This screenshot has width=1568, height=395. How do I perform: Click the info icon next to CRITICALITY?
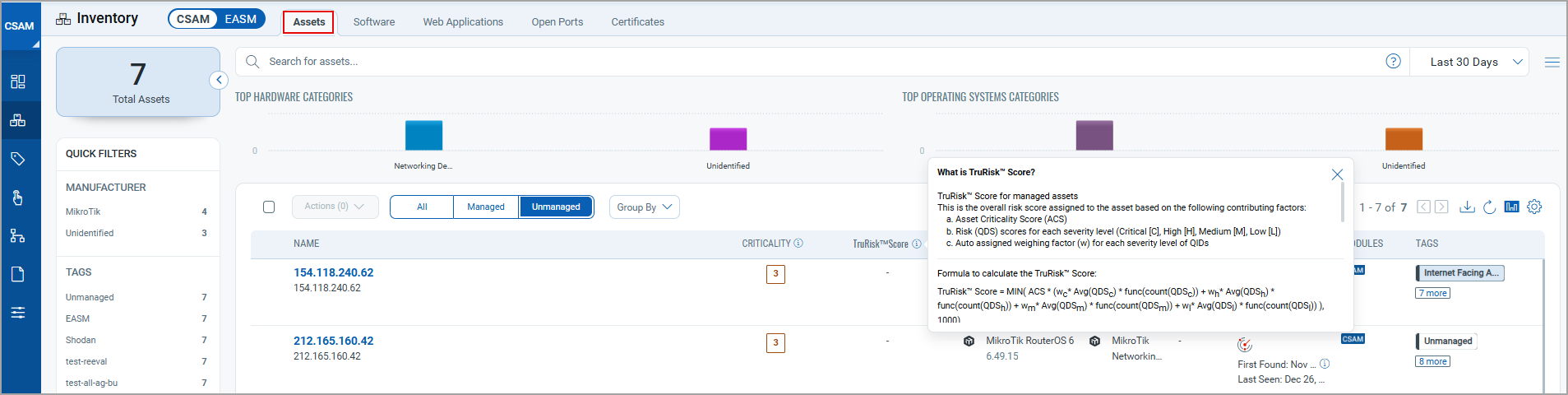coord(798,244)
